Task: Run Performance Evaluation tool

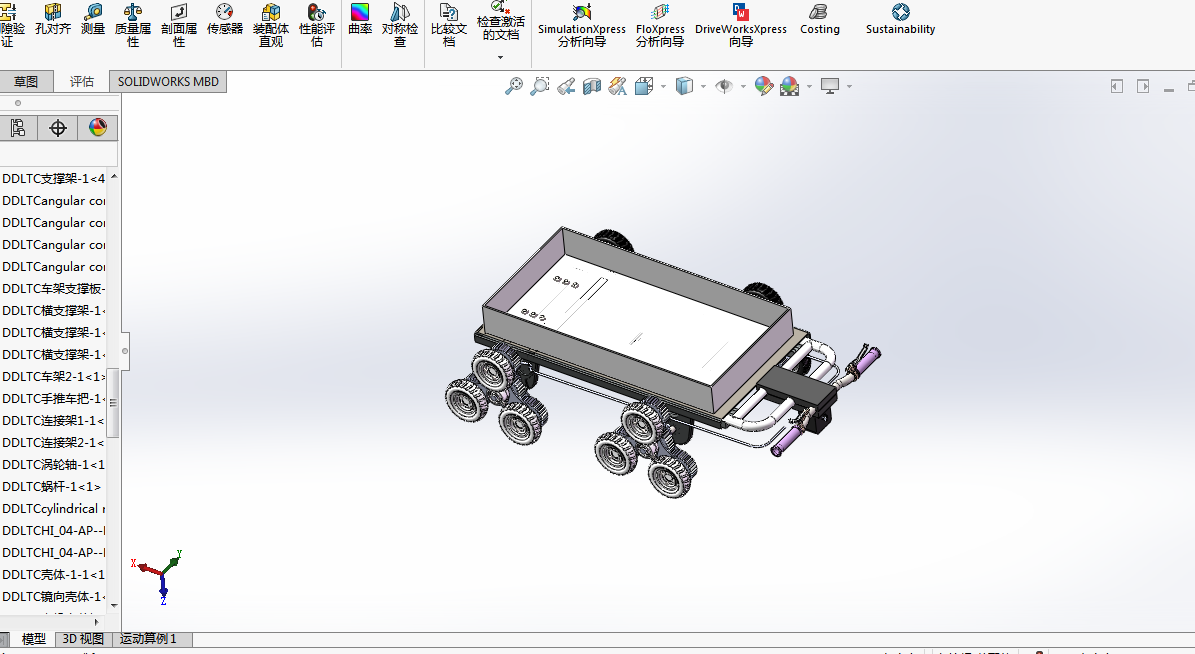Action: click(316, 25)
